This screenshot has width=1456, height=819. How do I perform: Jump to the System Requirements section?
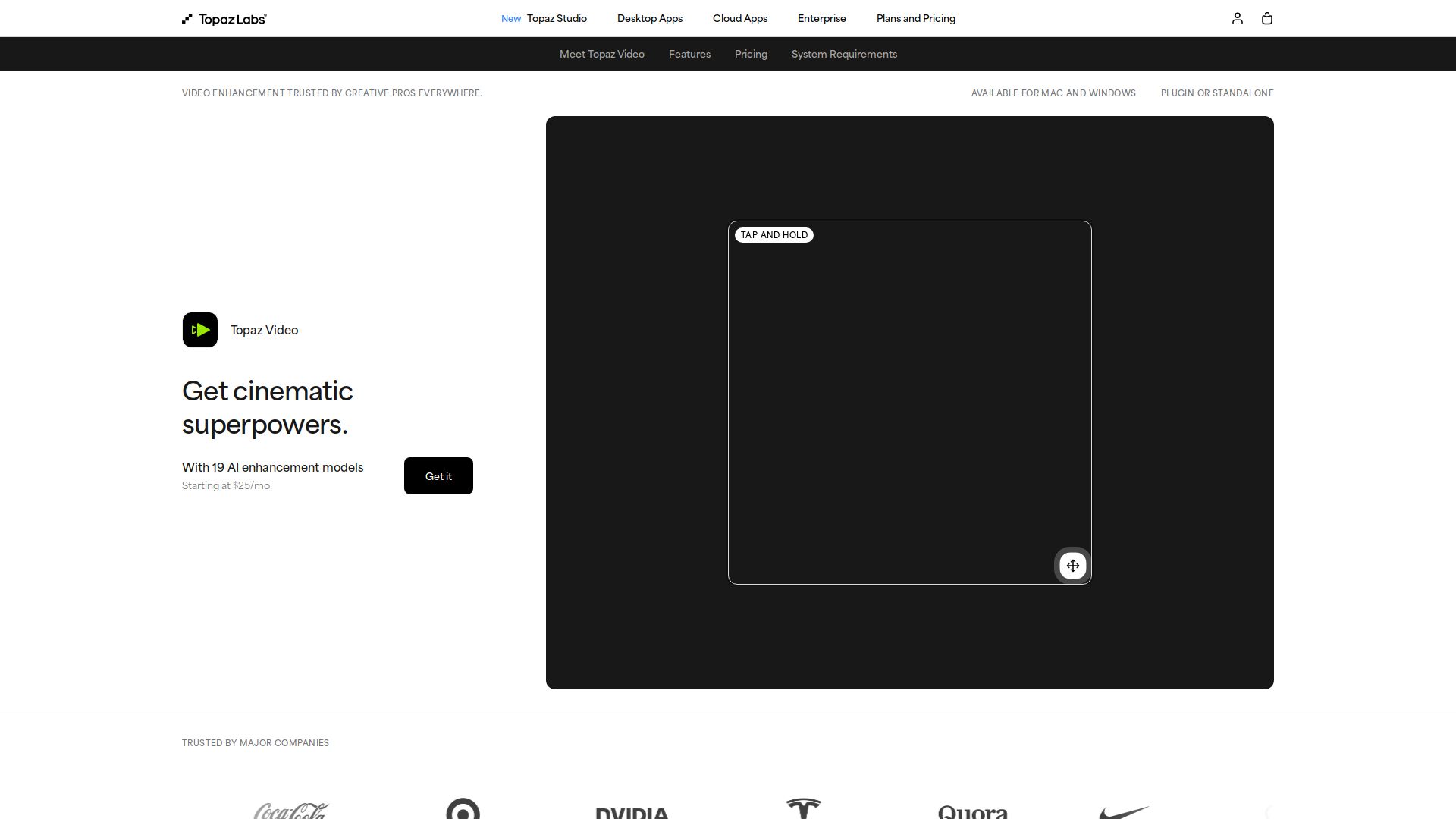(844, 54)
